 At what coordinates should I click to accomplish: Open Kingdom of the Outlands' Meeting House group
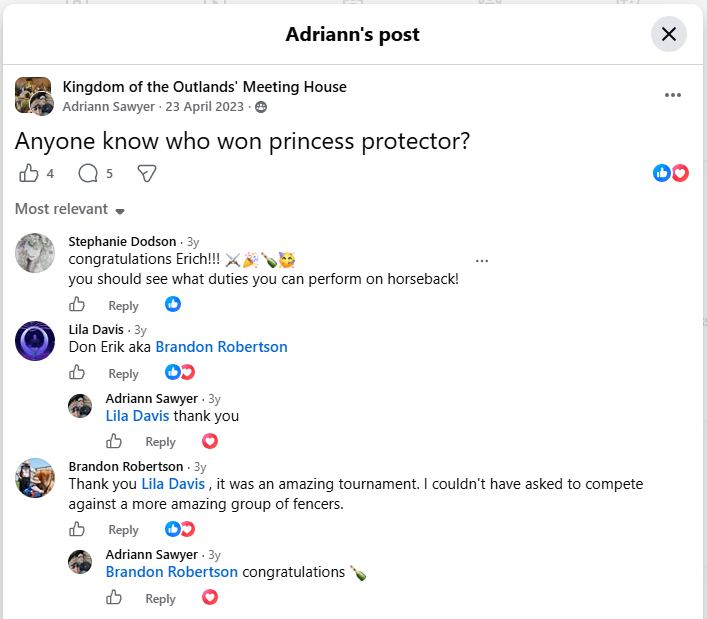[204, 87]
